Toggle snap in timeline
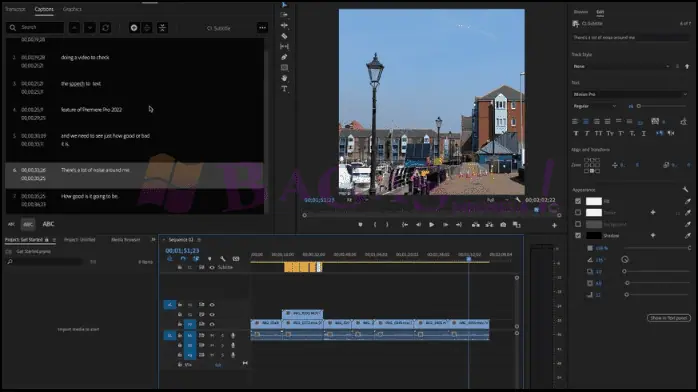Viewport: 698px width, 392px height. point(183,259)
